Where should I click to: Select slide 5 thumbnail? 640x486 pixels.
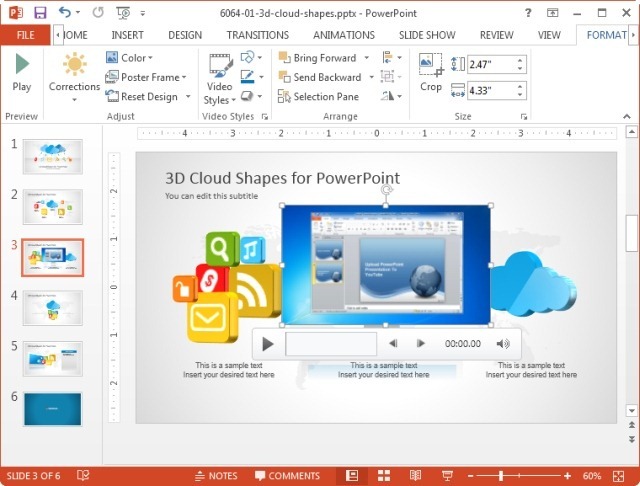tap(53, 358)
